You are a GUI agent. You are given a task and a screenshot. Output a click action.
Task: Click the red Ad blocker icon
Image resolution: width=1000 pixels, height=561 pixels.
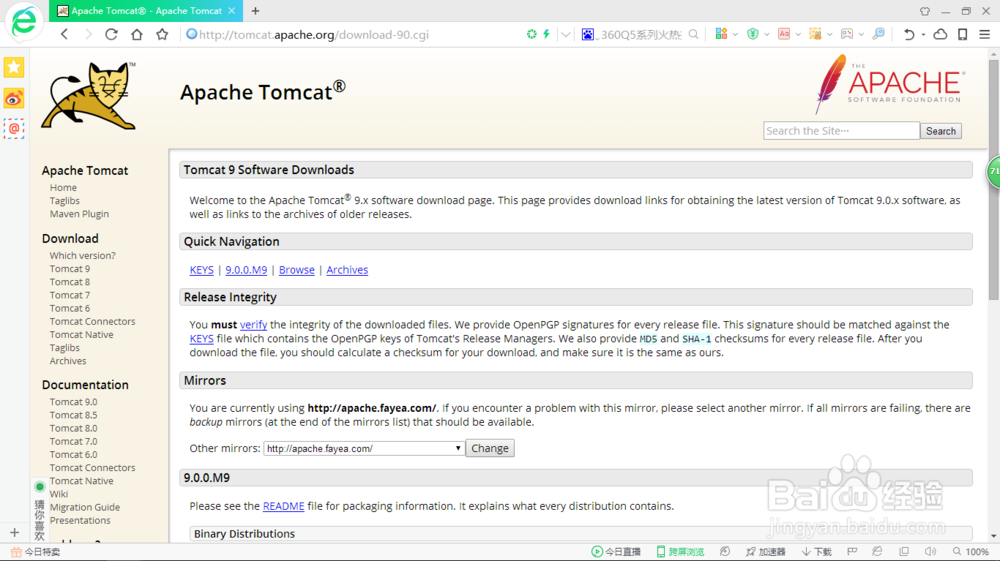coord(784,34)
